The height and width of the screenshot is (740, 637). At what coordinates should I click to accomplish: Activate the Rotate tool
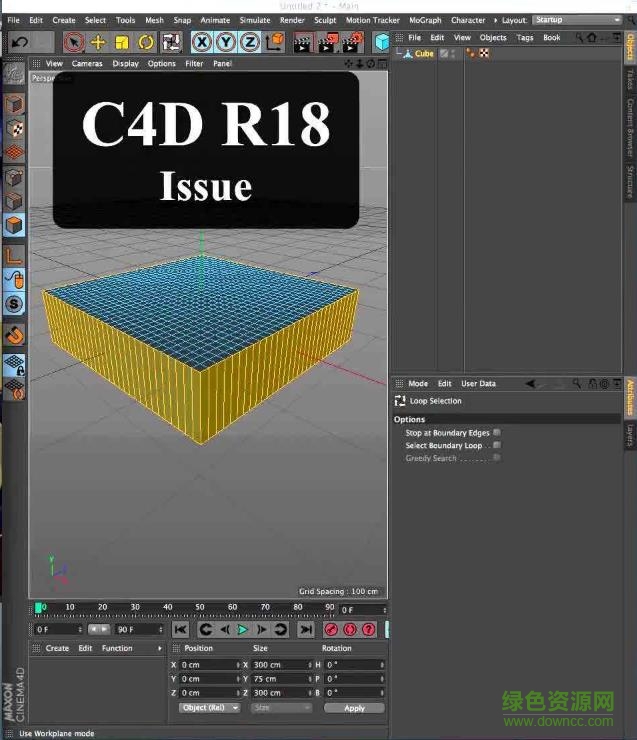click(x=146, y=42)
